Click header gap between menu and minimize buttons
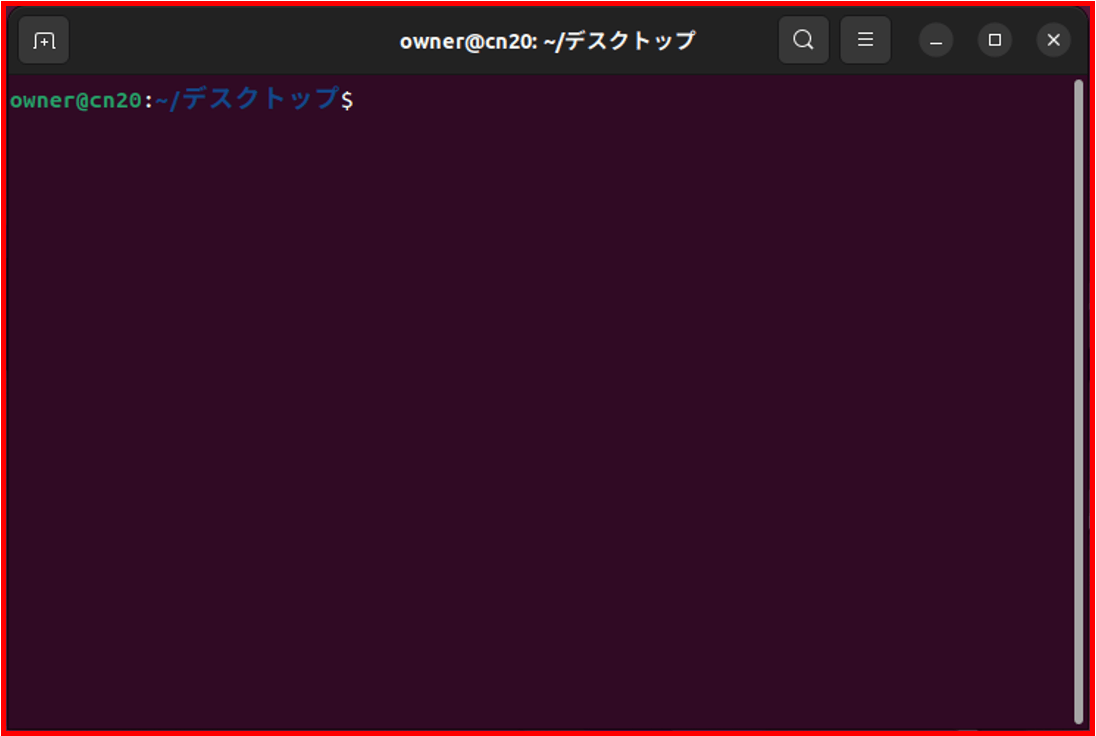Viewport: 1096px width, 736px height. point(905,41)
